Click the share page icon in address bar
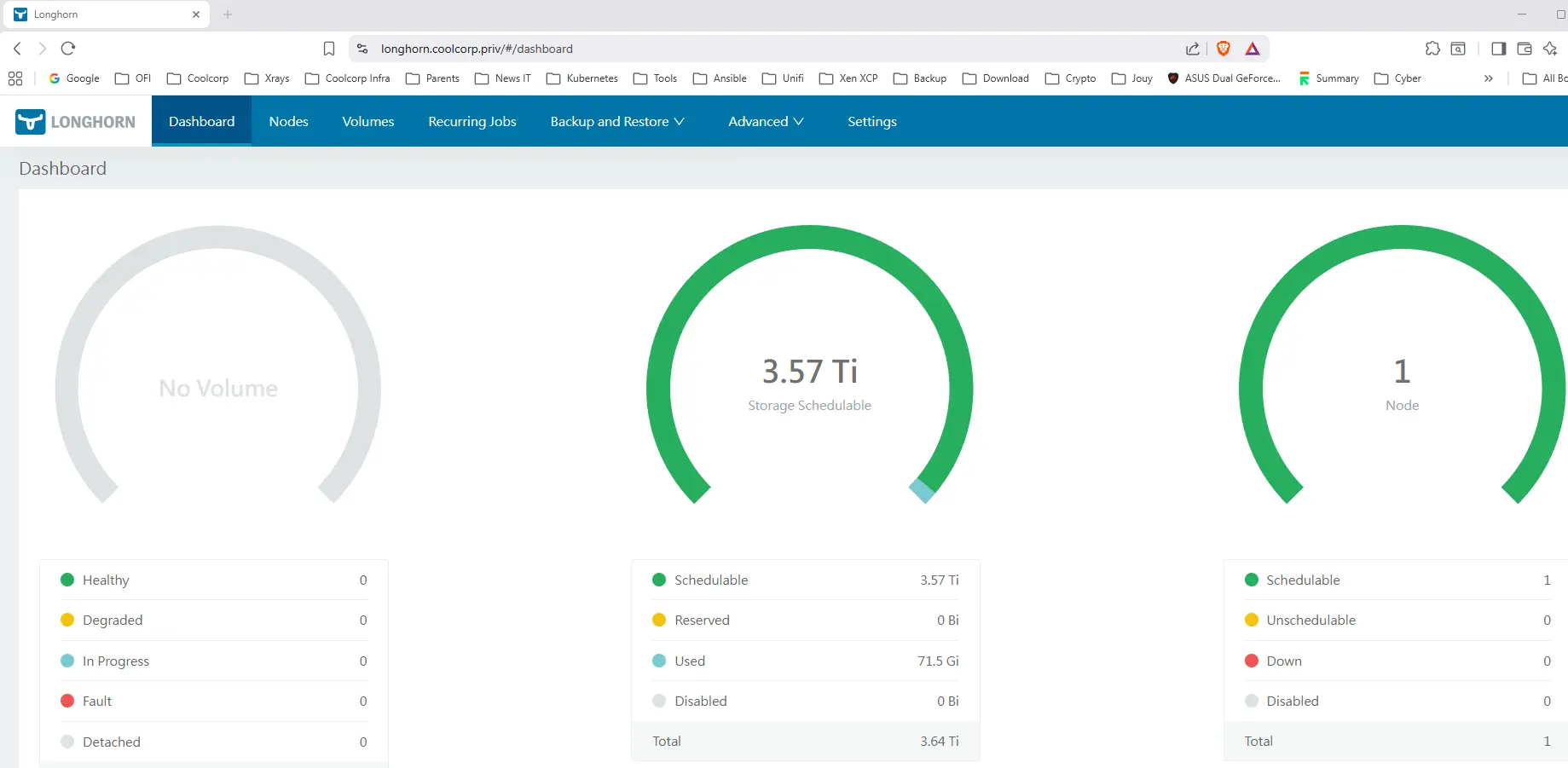 click(1193, 49)
